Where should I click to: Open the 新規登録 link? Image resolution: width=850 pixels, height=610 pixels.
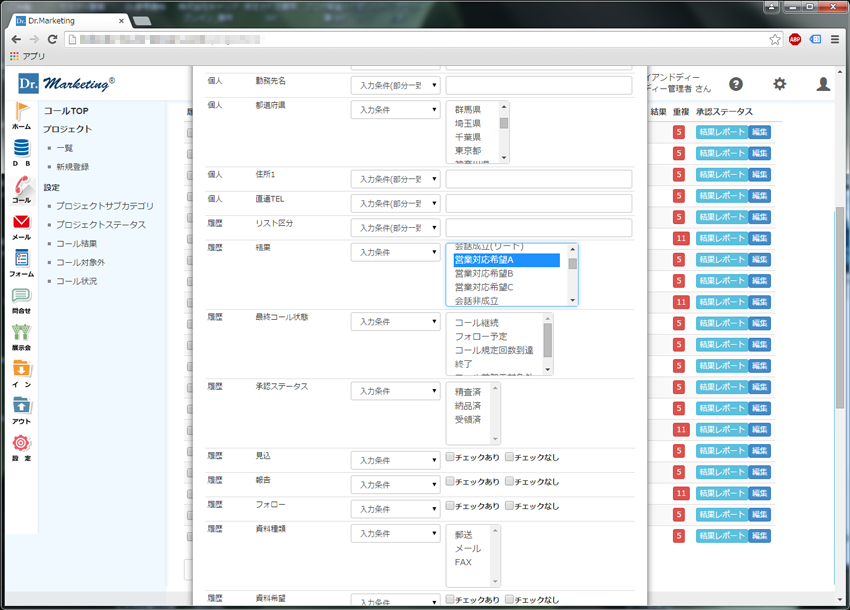(x=72, y=167)
